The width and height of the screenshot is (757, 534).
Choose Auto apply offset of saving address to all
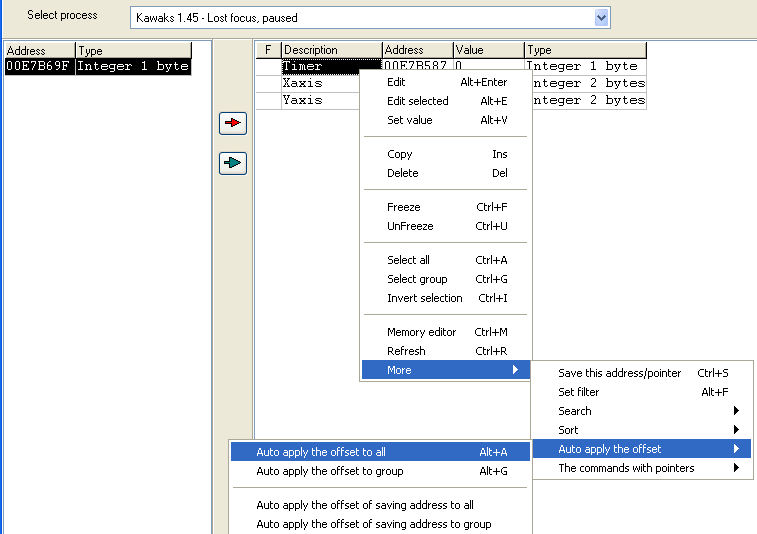pyautogui.click(x=380, y=505)
